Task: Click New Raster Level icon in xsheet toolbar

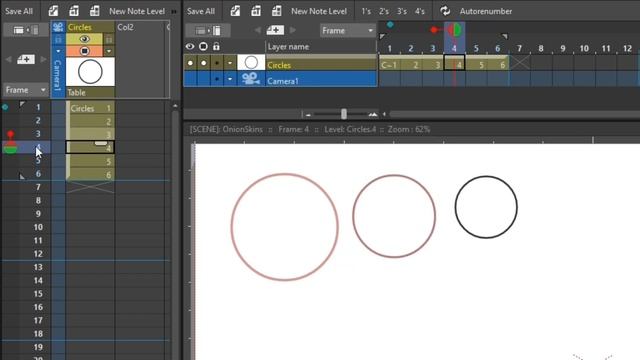Action: coord(95,11)
